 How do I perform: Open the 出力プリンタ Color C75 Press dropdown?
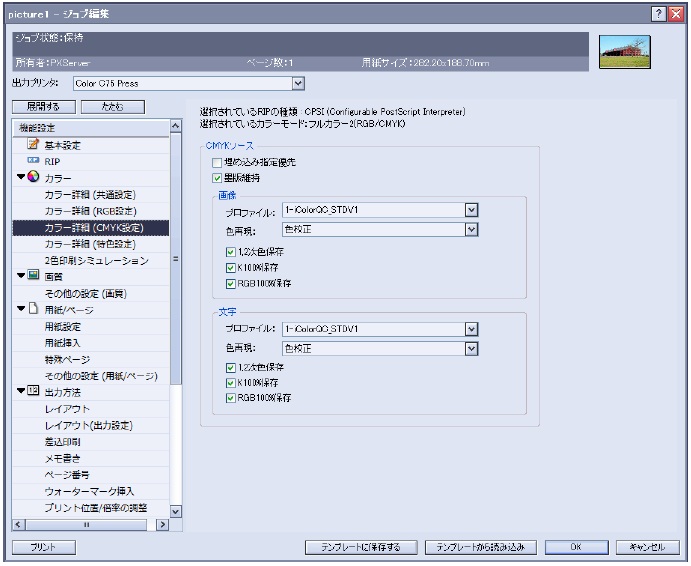click(x=297, y=83)
